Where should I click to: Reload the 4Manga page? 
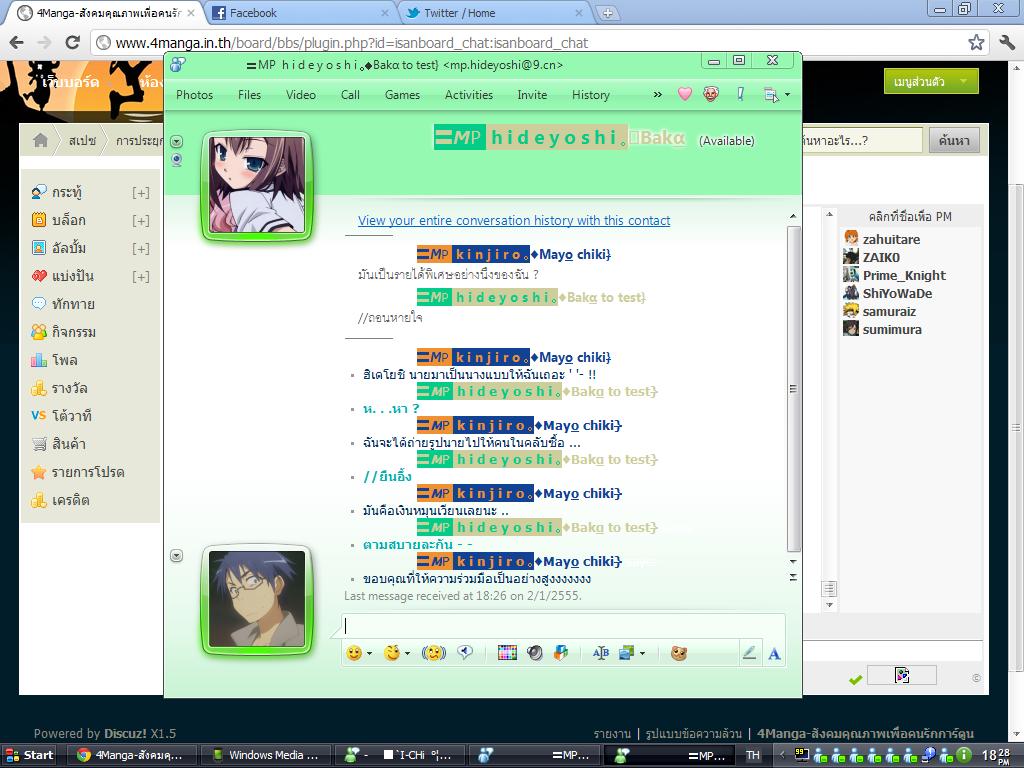[72, 42]
